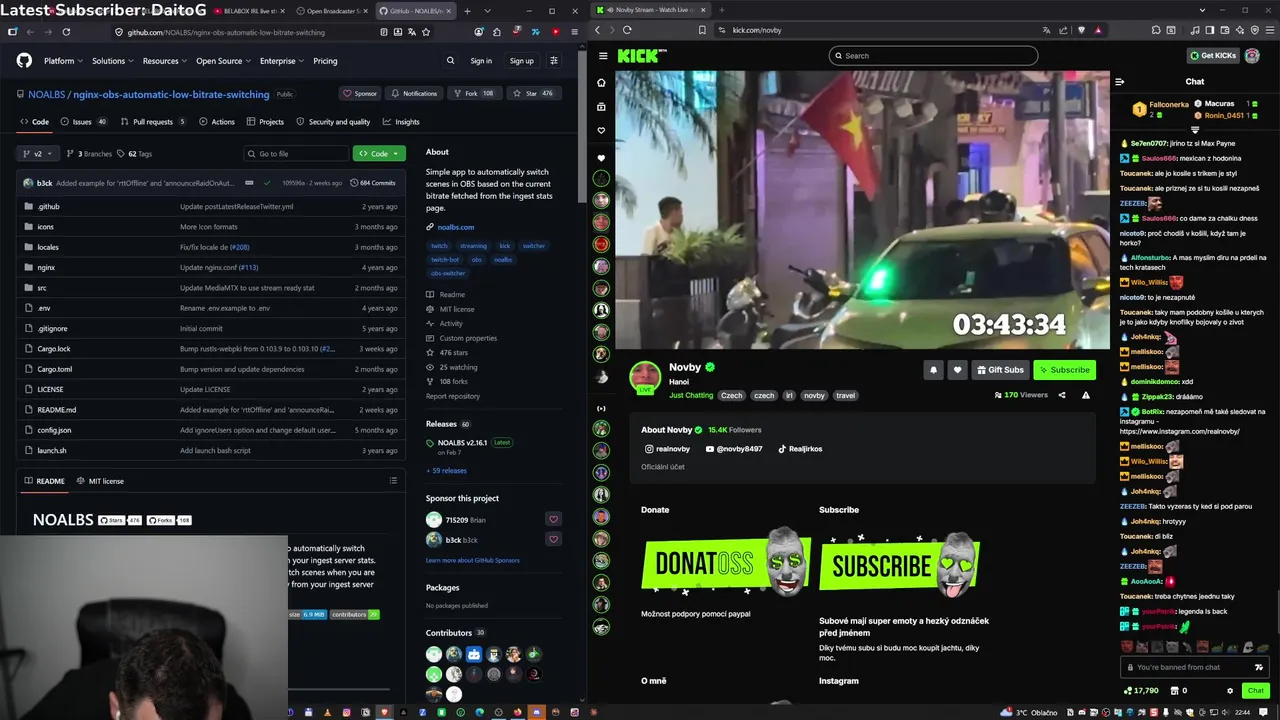Viewport: 1280px width, 720px height.
Task: Open noalbs.com website link
Action: click(x=455, y=227)
